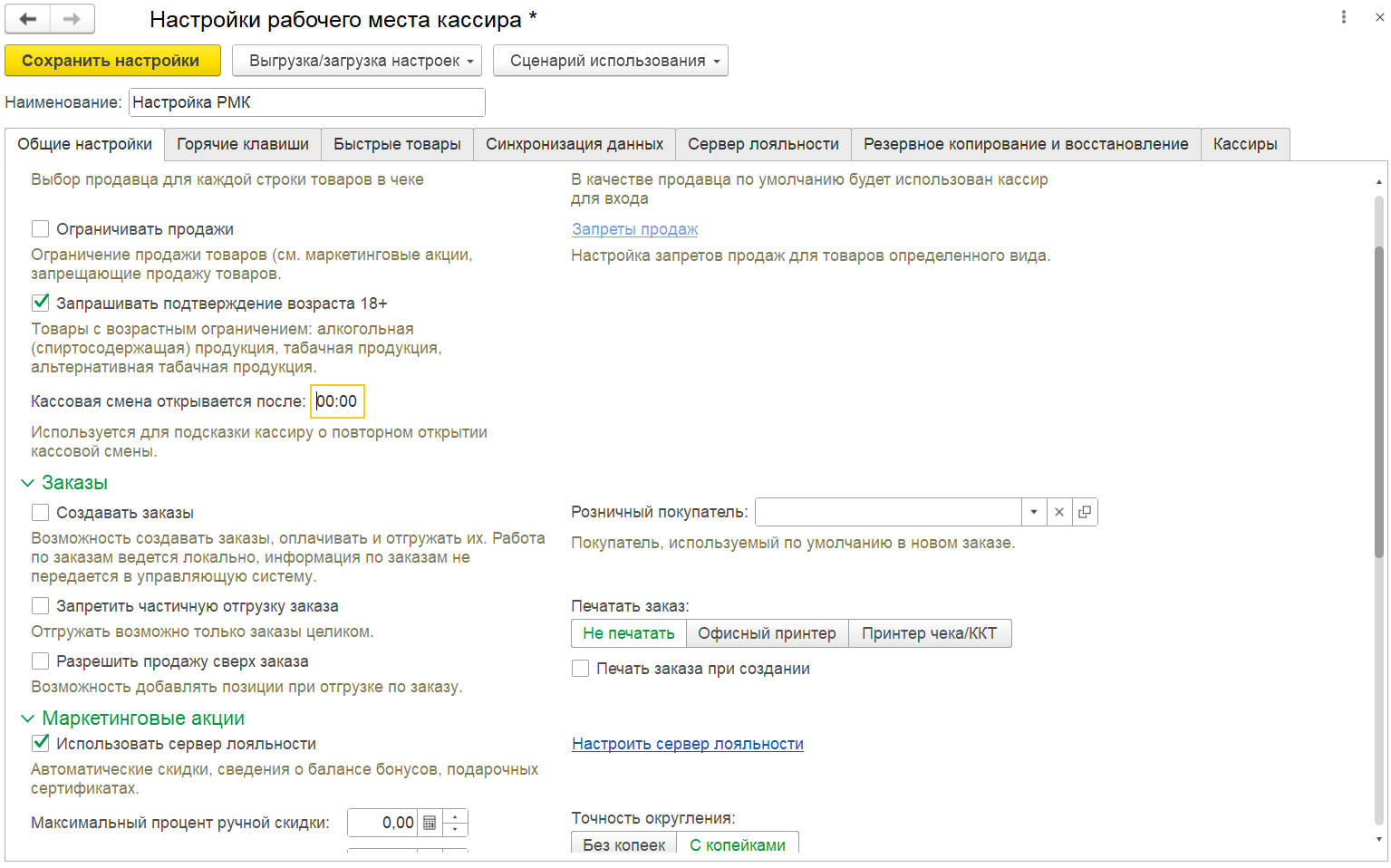Viewport: 1391px width, 868px height.
Task: Choose С копейками rounding
Action: tap(738, 844)
